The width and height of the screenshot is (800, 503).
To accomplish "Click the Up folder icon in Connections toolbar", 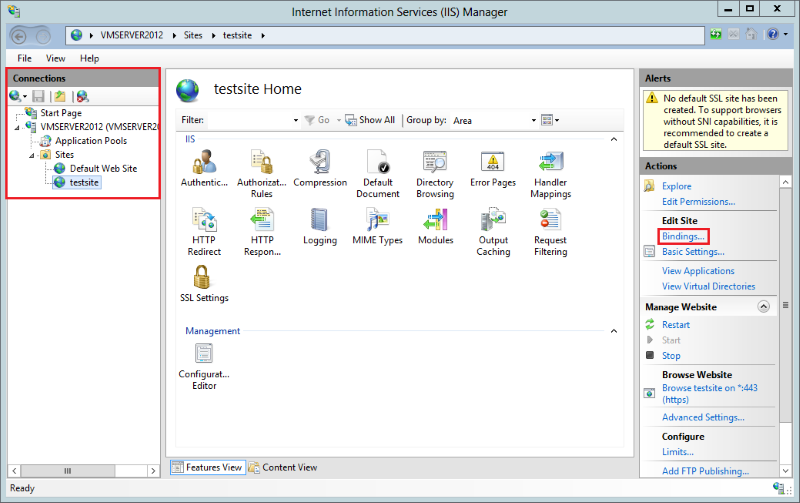I will [x=60, y=96].
